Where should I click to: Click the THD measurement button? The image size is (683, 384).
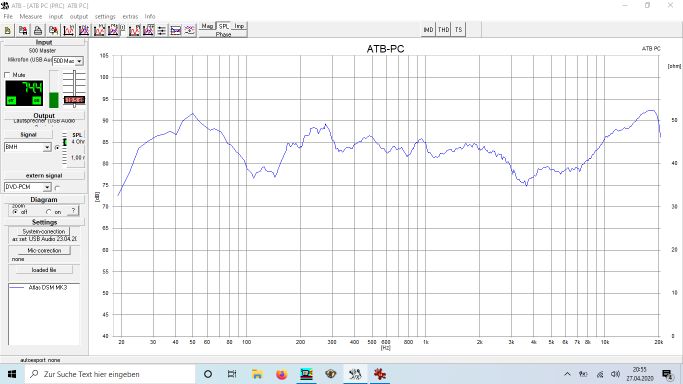coord(443,30)
